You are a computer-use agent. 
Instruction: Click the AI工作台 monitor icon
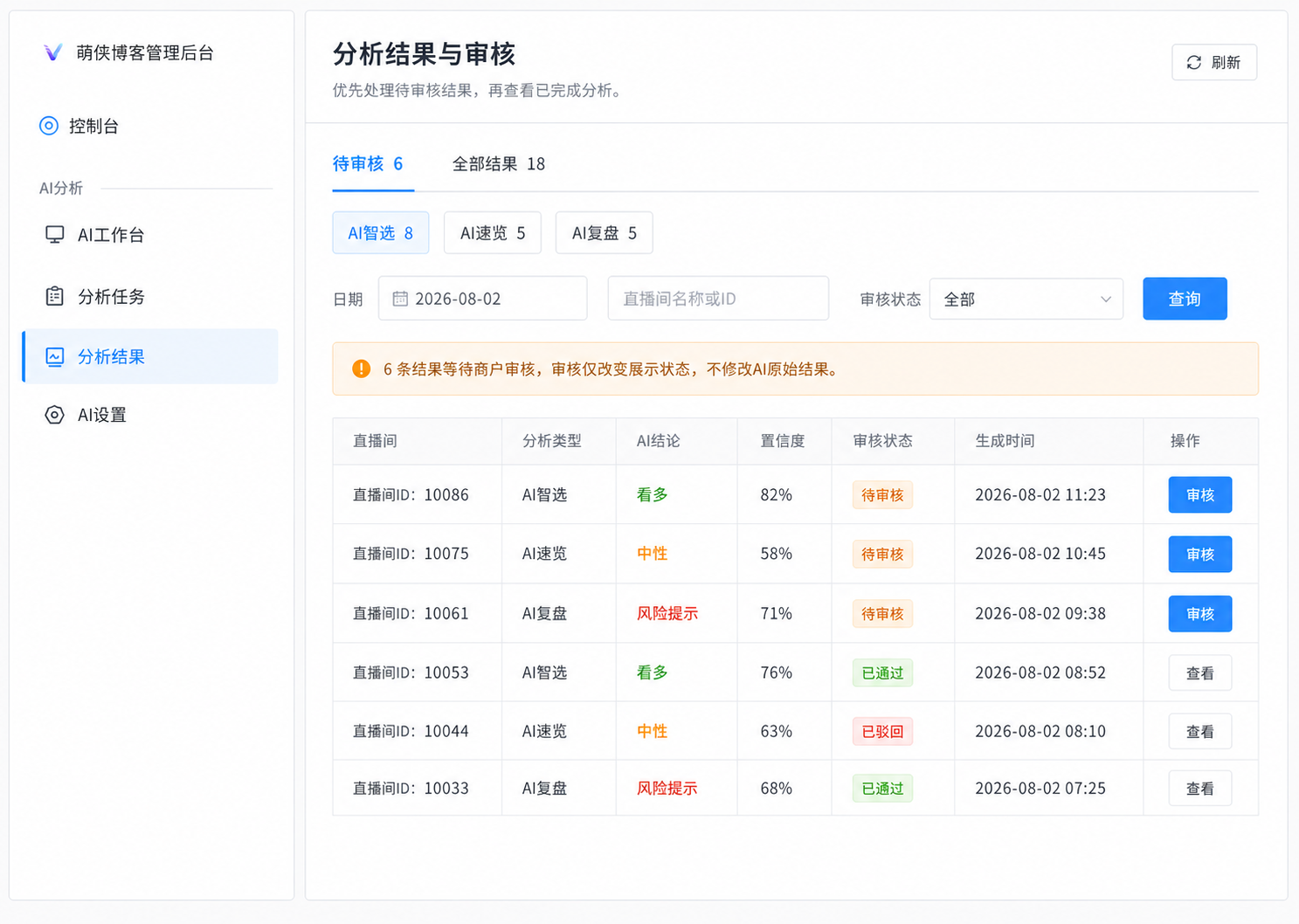click(x=55, y=234)
